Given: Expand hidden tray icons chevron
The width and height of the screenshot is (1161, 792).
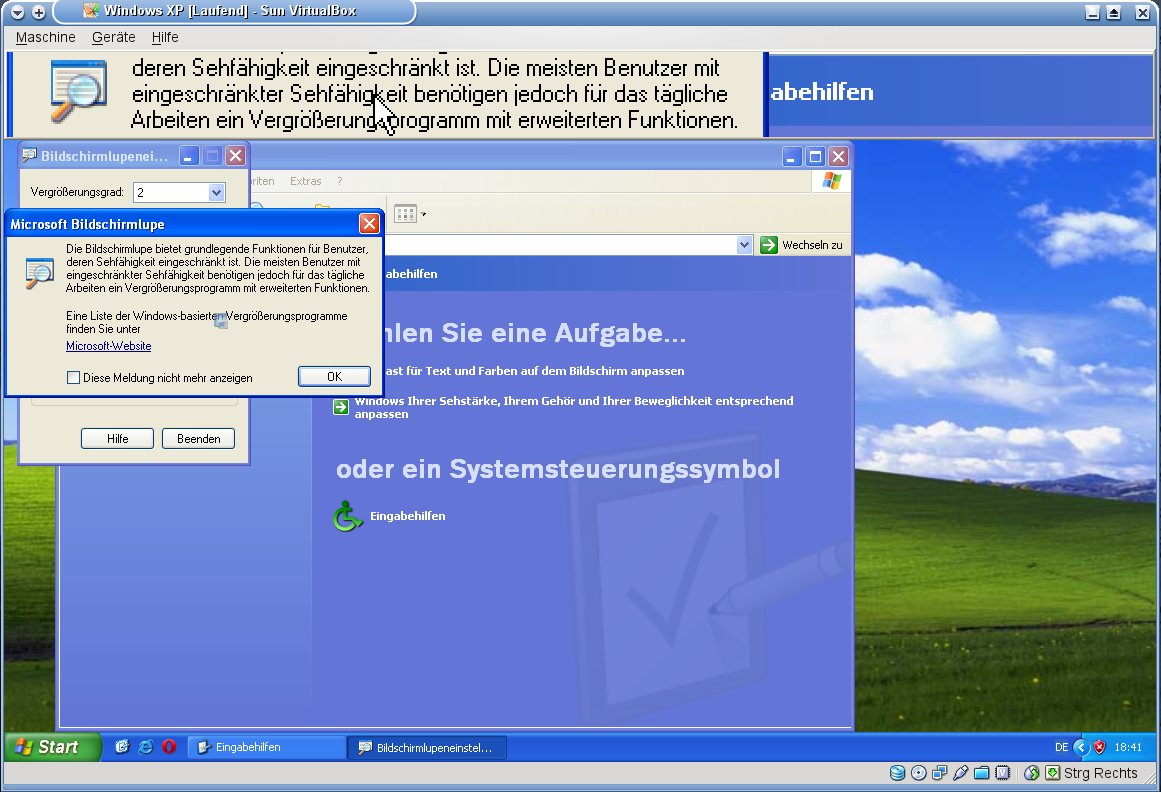Looking at the screenshot, I should click(1081, 747).
